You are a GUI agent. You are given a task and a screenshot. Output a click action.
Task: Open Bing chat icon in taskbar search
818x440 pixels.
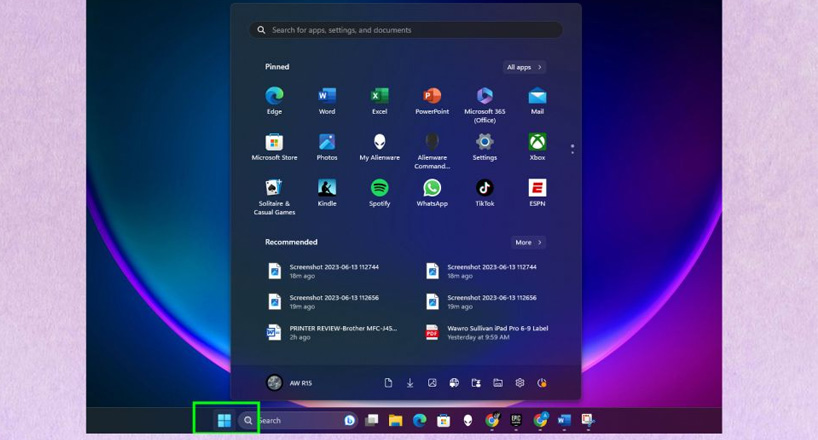[350, 420]
